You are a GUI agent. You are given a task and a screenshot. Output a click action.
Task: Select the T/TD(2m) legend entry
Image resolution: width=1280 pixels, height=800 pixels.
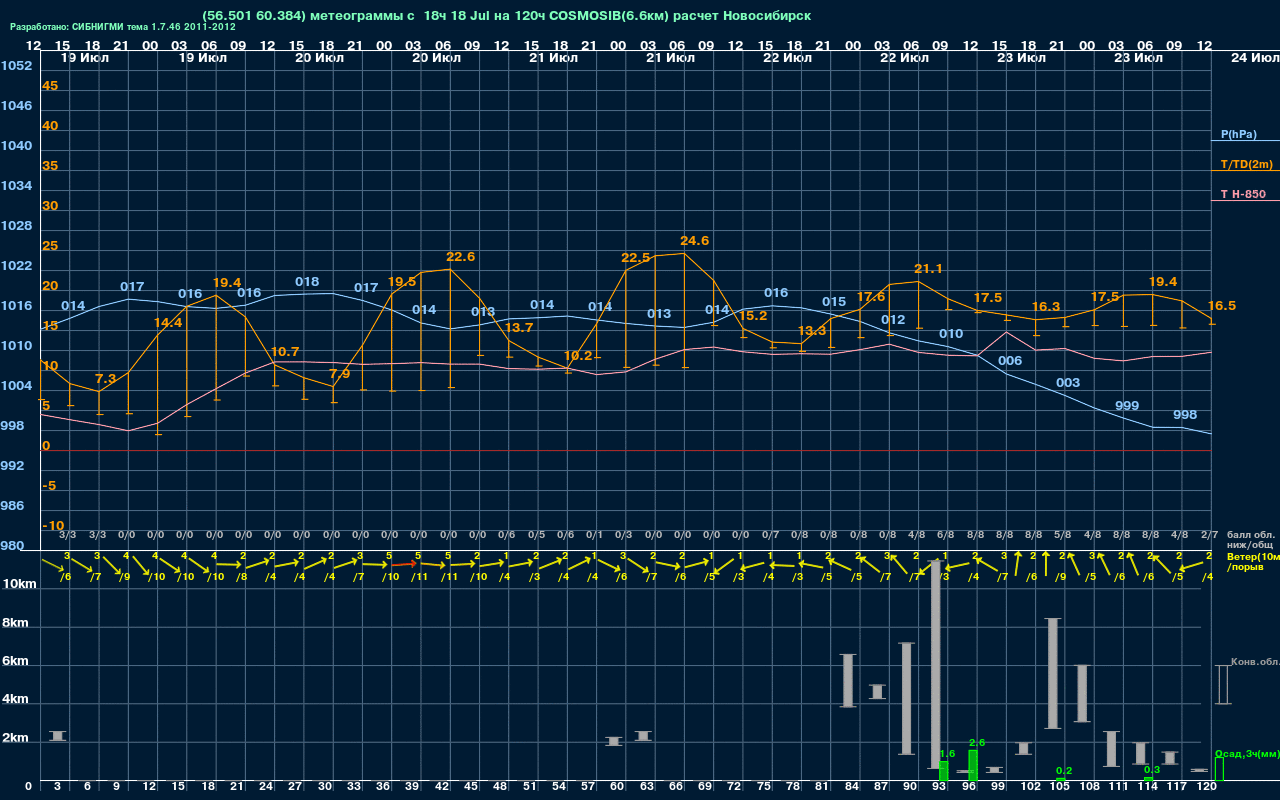(x=1246, y=164)
